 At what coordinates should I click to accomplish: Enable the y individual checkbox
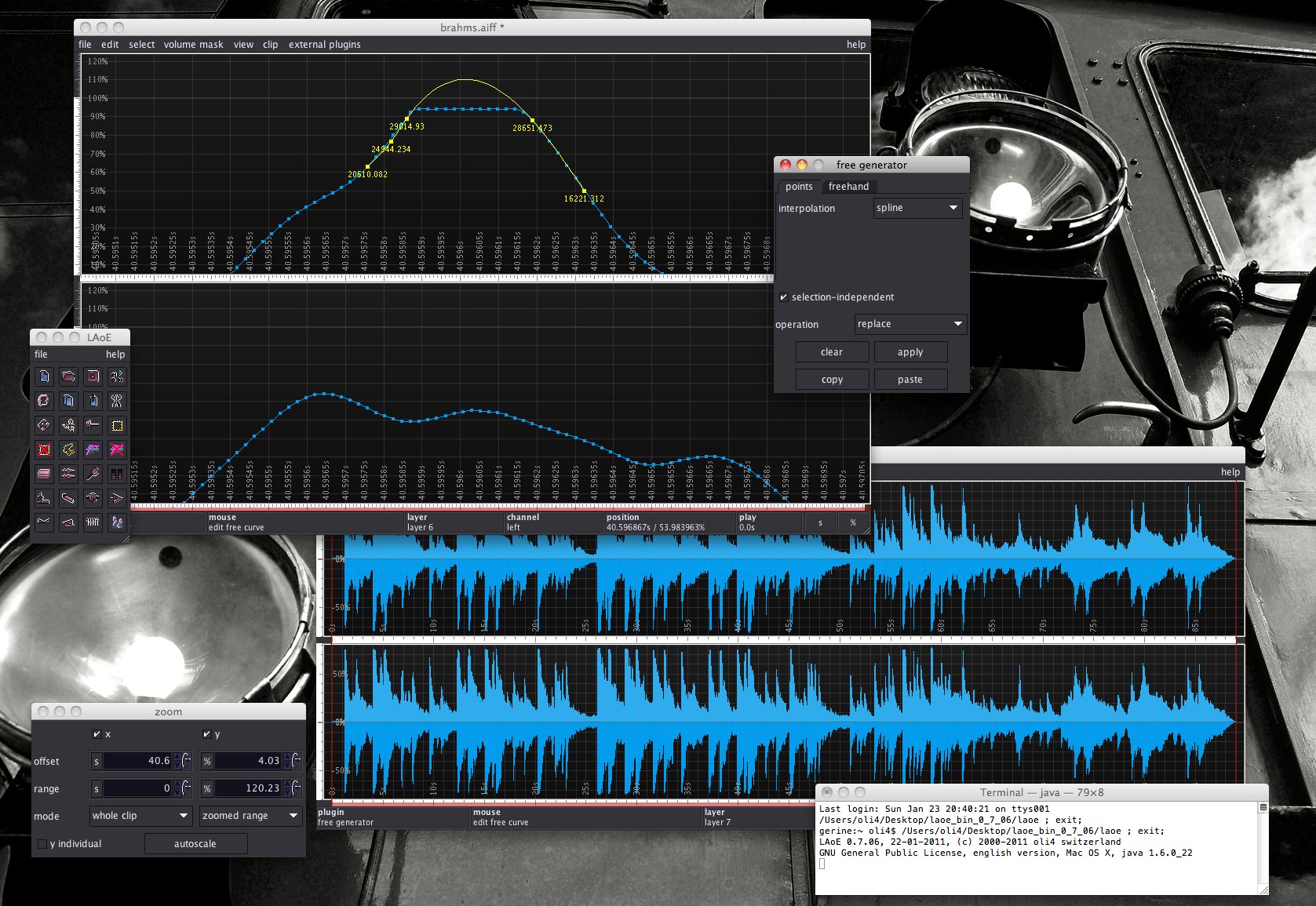click(42, 844)
